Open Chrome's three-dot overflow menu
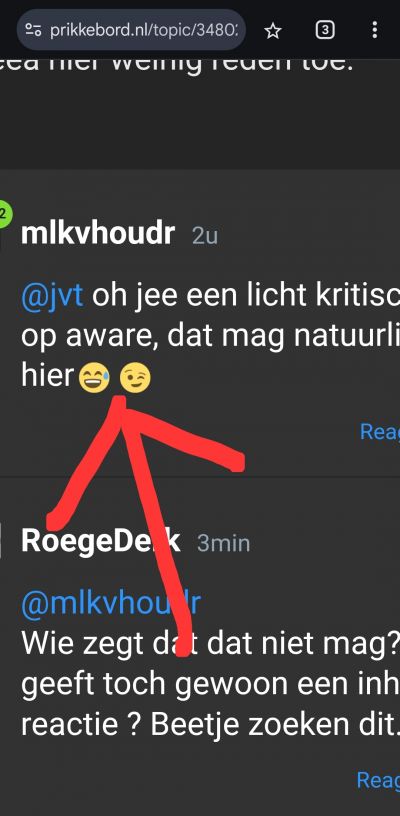The width and height of the screenshot is (400, 816). [x=375, y=30]
